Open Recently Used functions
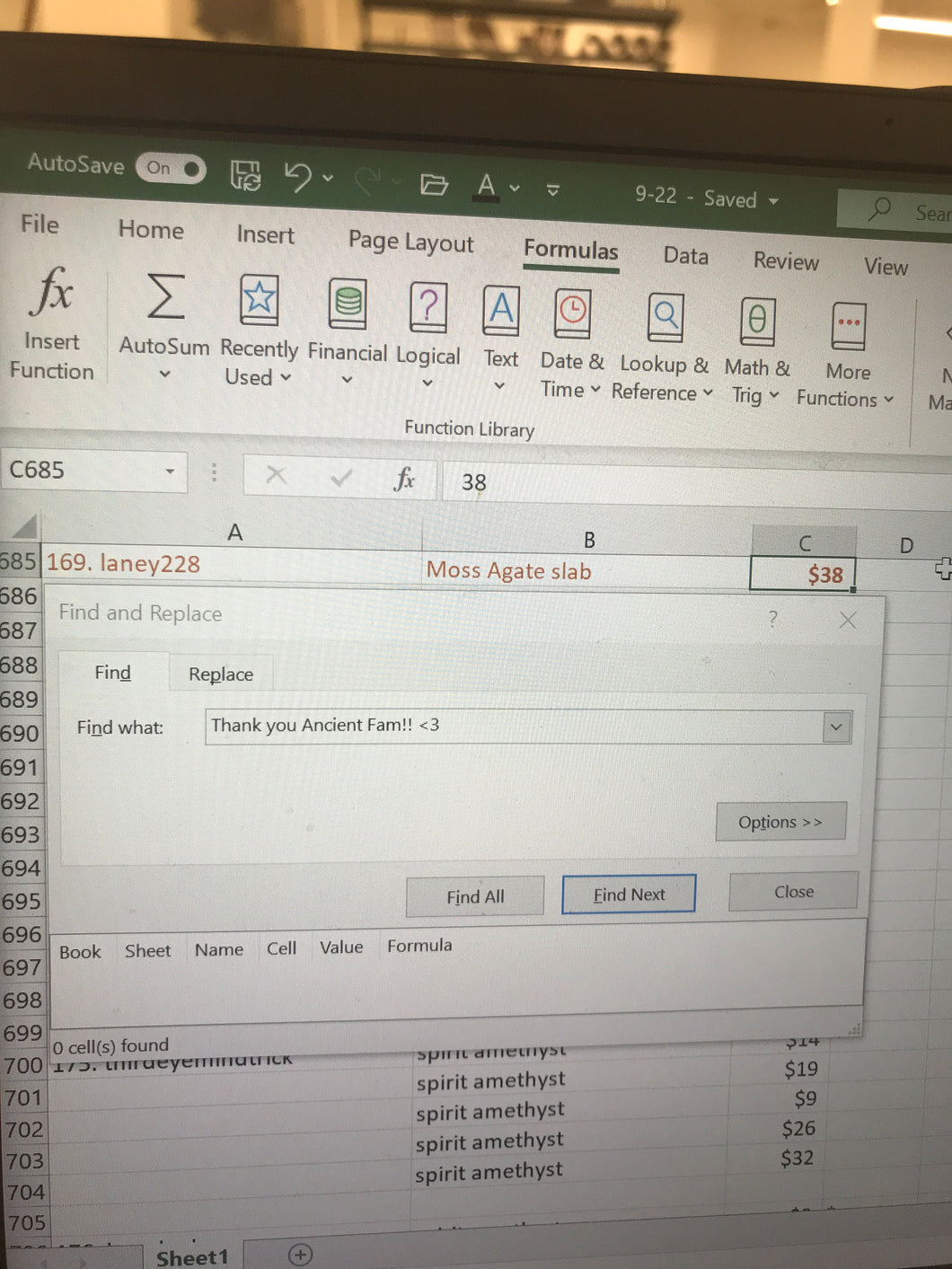Viewport: 952px width, 1269px height. (x=259, y=332)
